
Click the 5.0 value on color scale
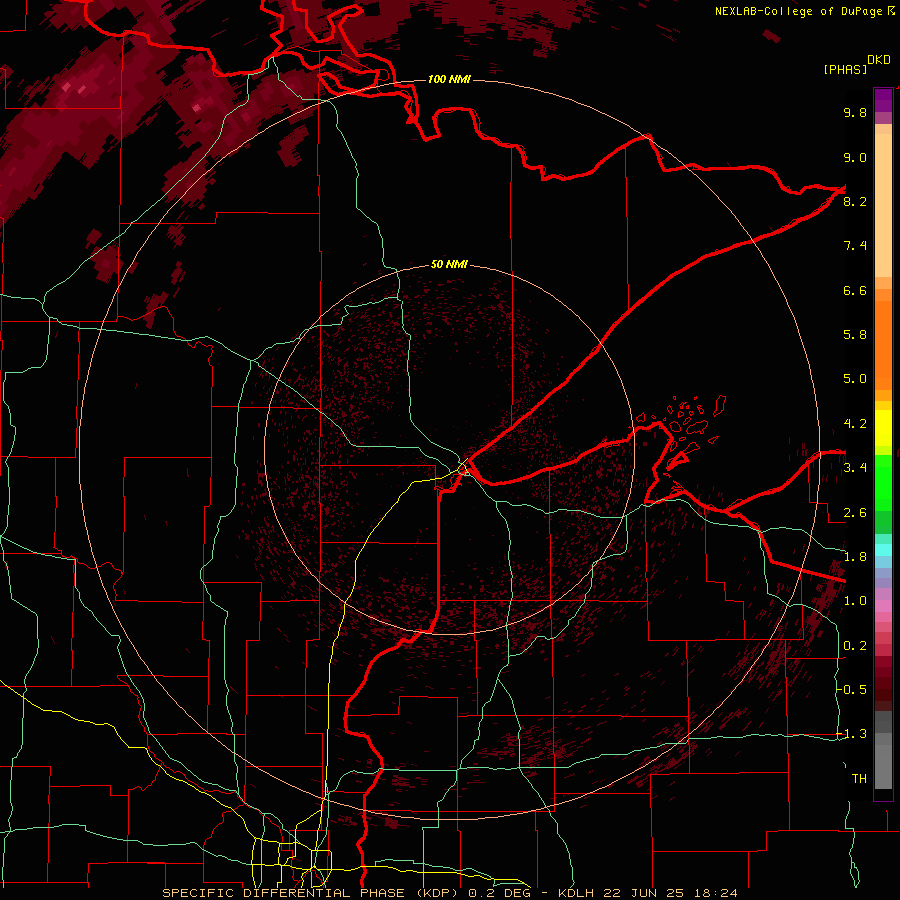[855, 379]
